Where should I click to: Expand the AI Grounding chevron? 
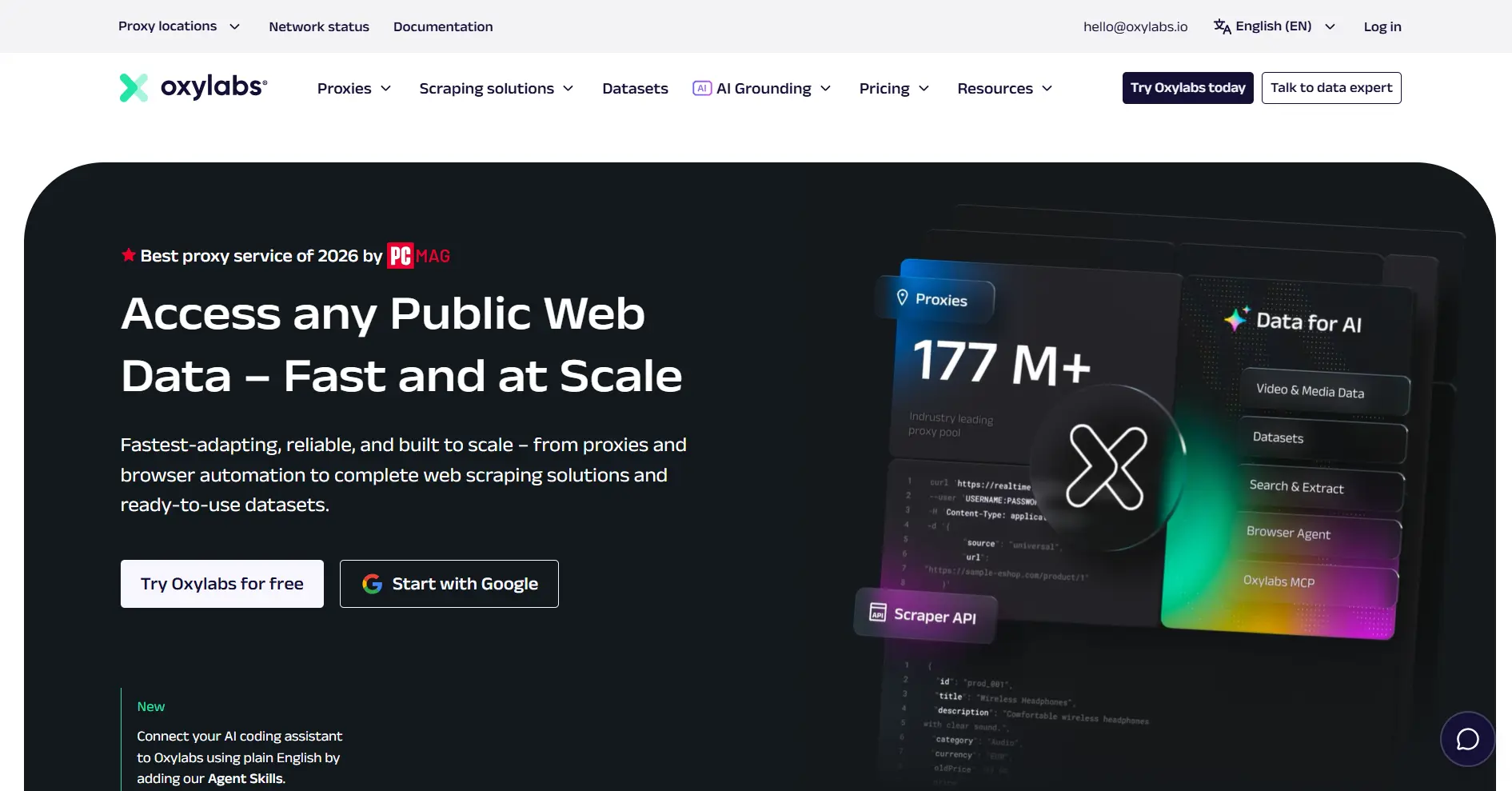pyautogui.click(x=825, y=88)
